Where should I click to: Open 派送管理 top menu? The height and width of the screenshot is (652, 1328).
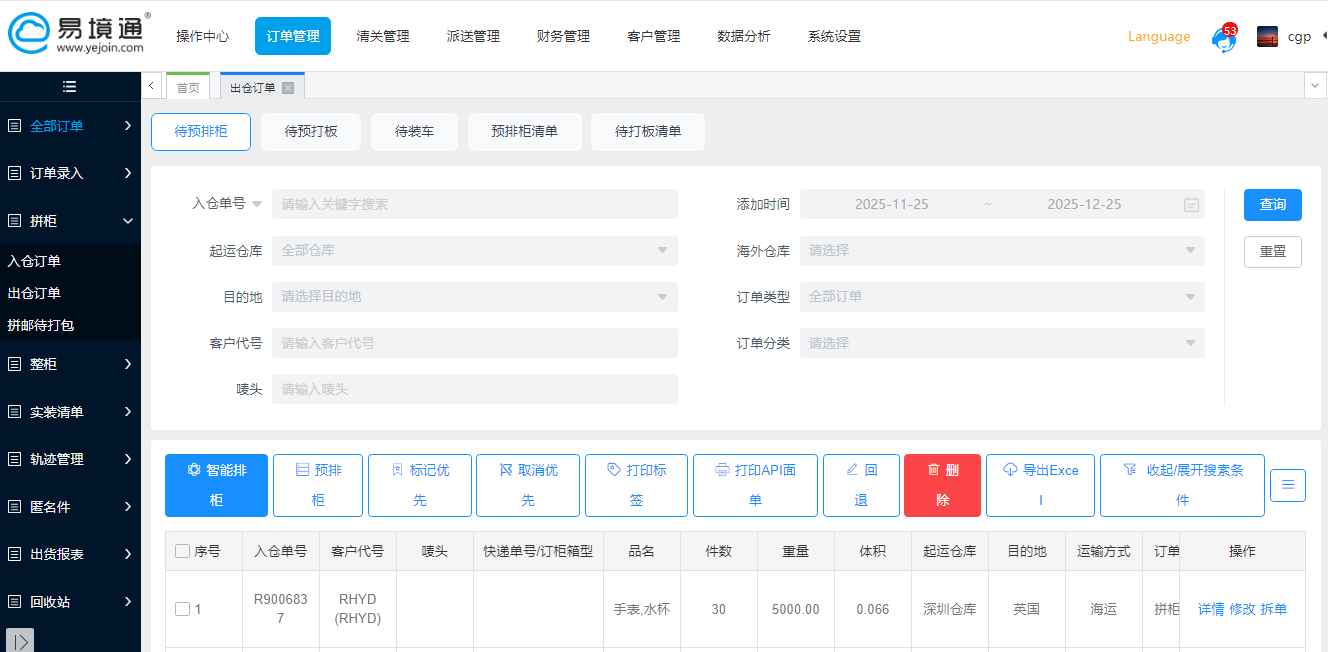473,36
